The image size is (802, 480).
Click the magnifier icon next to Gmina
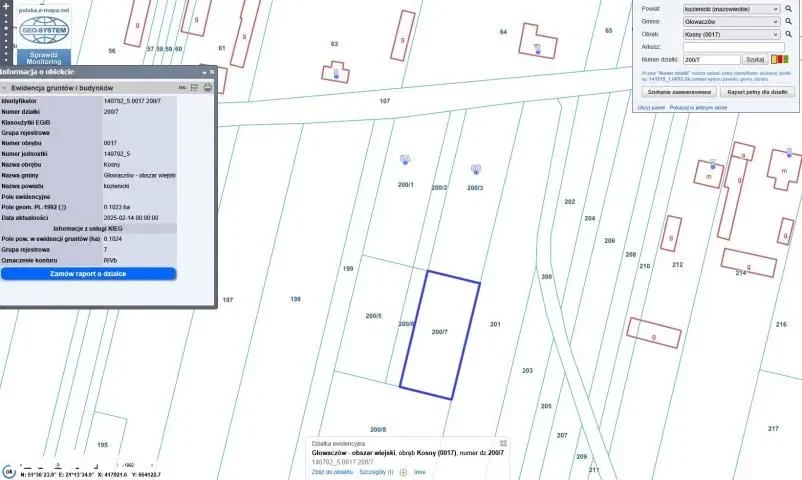788,21
